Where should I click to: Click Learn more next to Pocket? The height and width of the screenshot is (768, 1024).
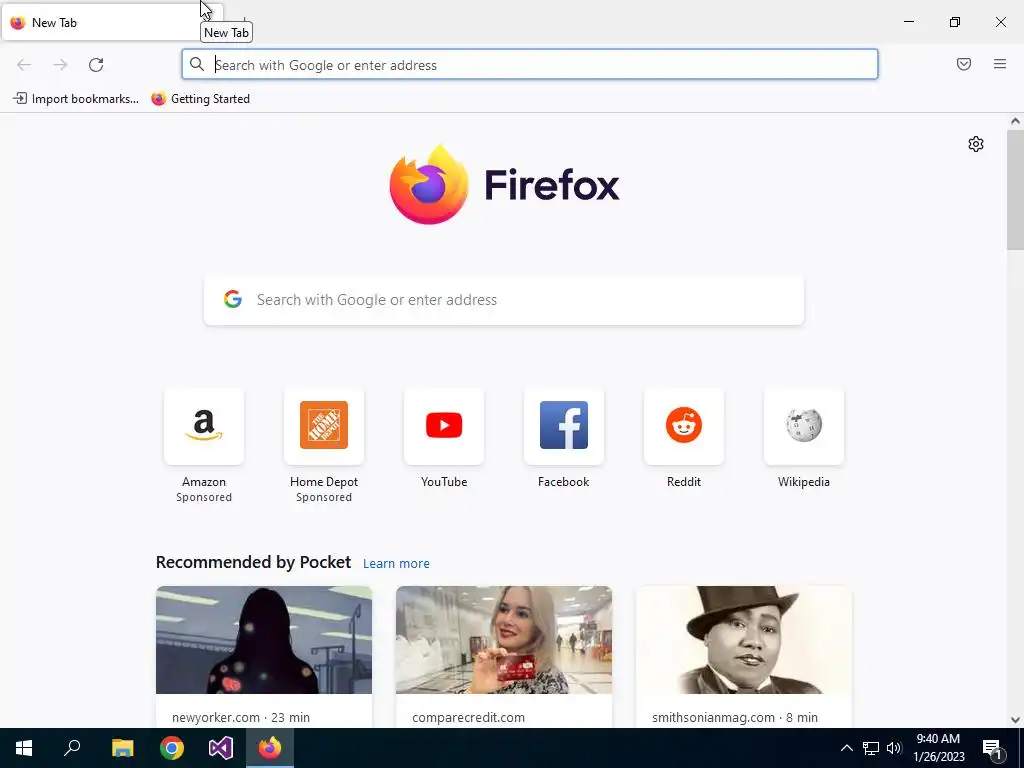pos(396,564)
